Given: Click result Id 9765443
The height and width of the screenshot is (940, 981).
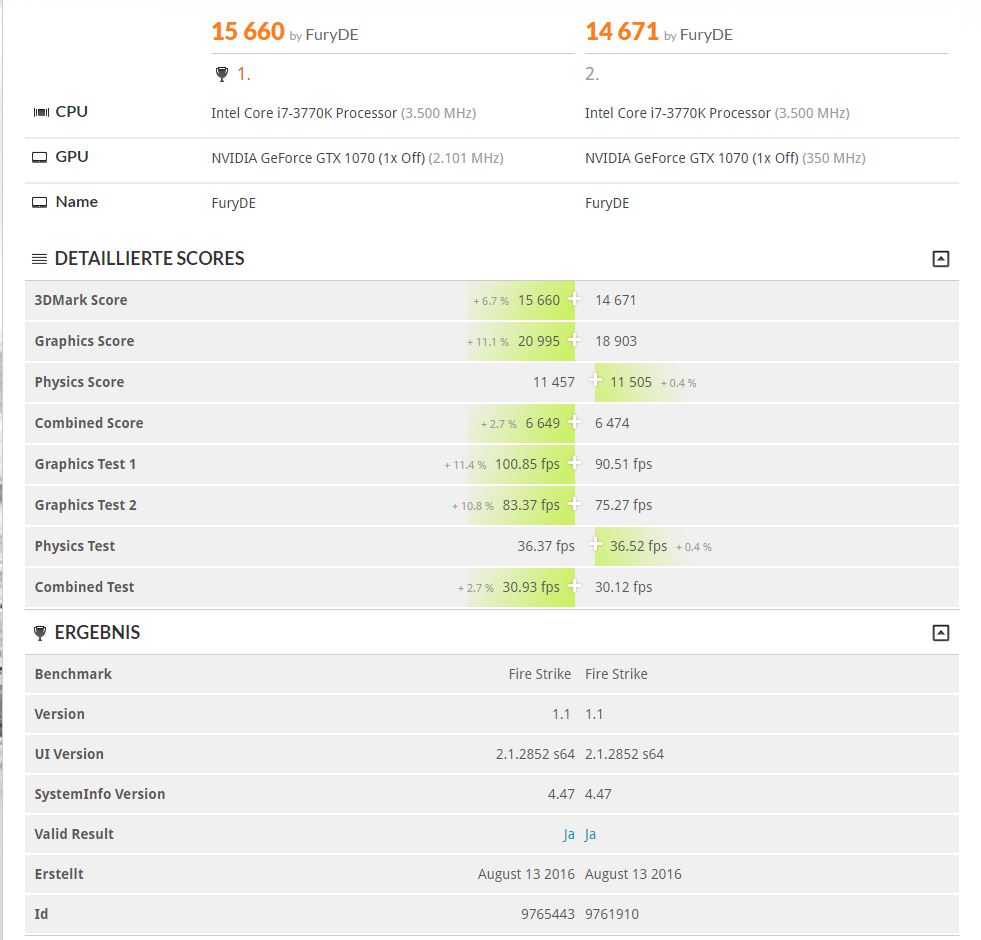Looking at the screenshot, I should click(x=549, y=914).
